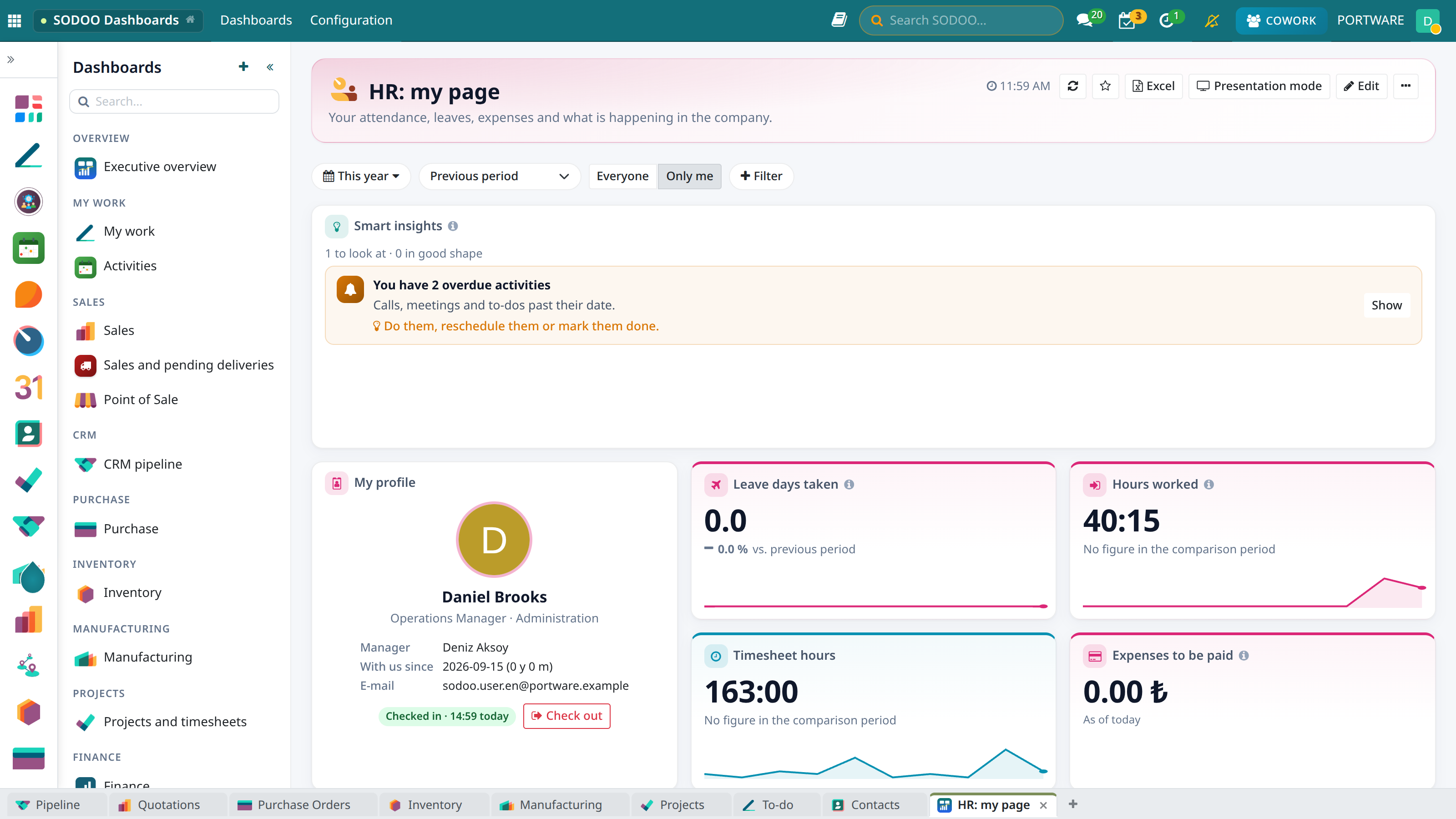Screen dimensions: 1456x819
Task: Open the Dashboards menu
Action: pyautogui.click(x=256, y=20)
